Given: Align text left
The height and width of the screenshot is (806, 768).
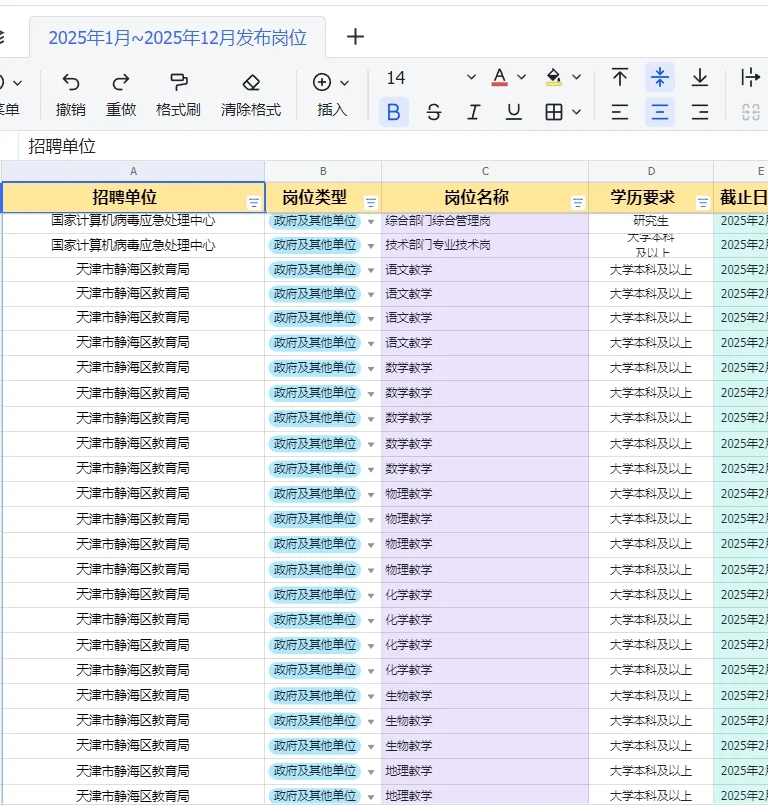Looking at the screenshot, I should [620, 112].
